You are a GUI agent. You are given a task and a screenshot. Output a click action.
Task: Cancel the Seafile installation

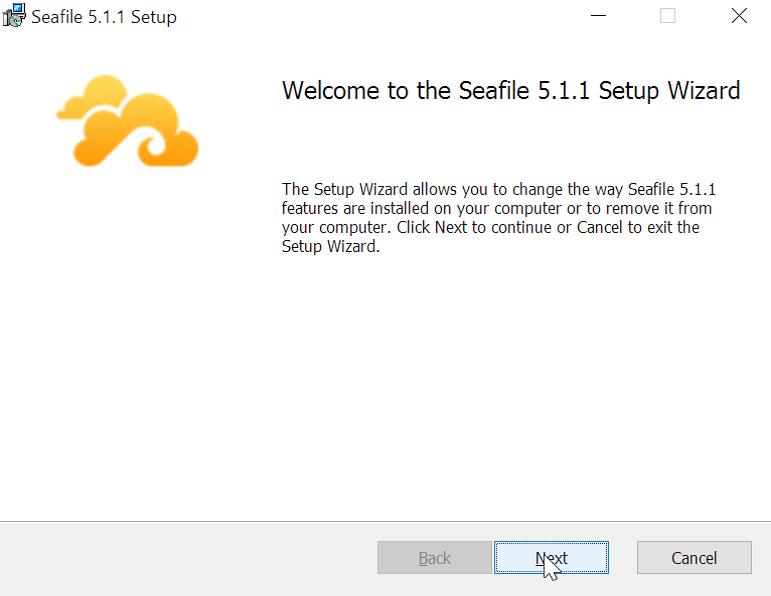[x=694, y=558]
